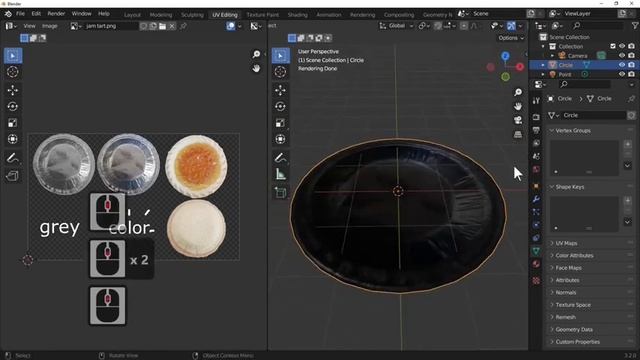Image resolution: width=640 pixels, height=360 pixels.
Task: Select the Cursor tool in 3D viewport toolbar
Action: [x=280, y=72]
